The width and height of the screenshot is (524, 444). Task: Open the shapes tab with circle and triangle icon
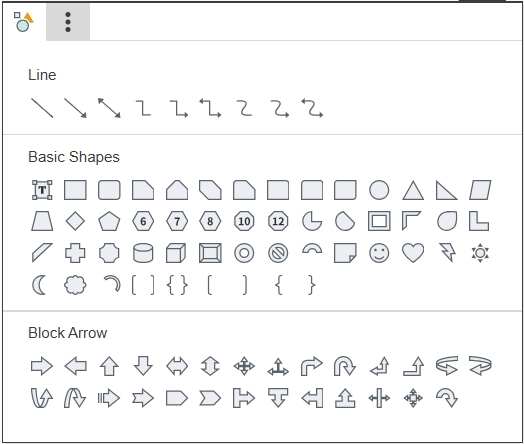24,22
